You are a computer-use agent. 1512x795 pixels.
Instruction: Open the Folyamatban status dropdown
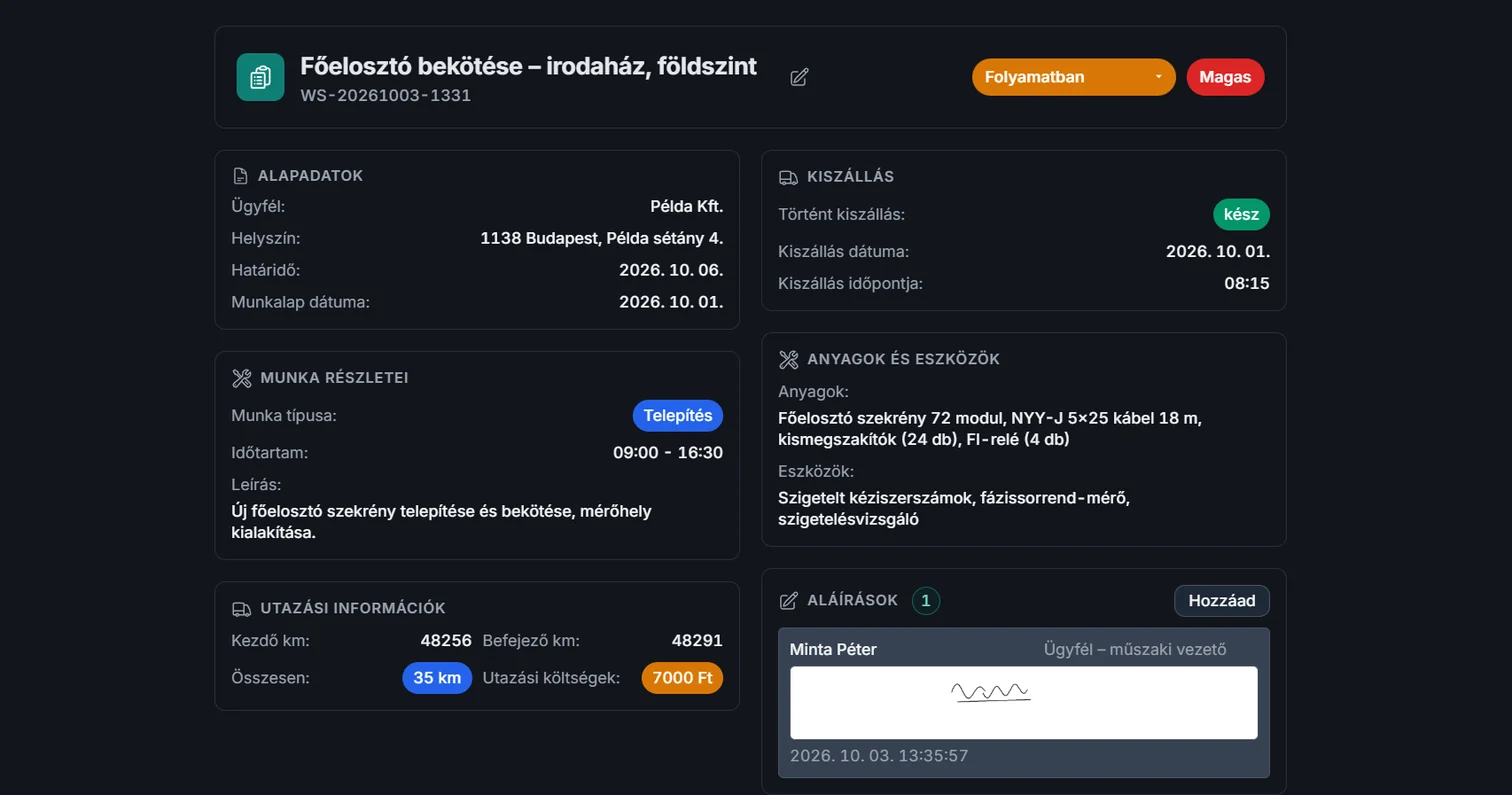pyautogui.click(x=1073, y=77)
